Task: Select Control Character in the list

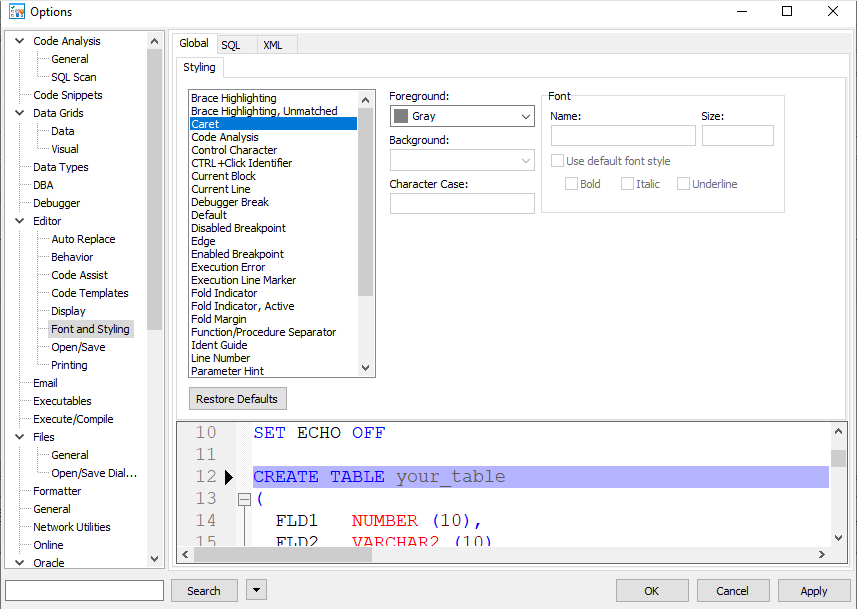Action: tap(273, 150)
